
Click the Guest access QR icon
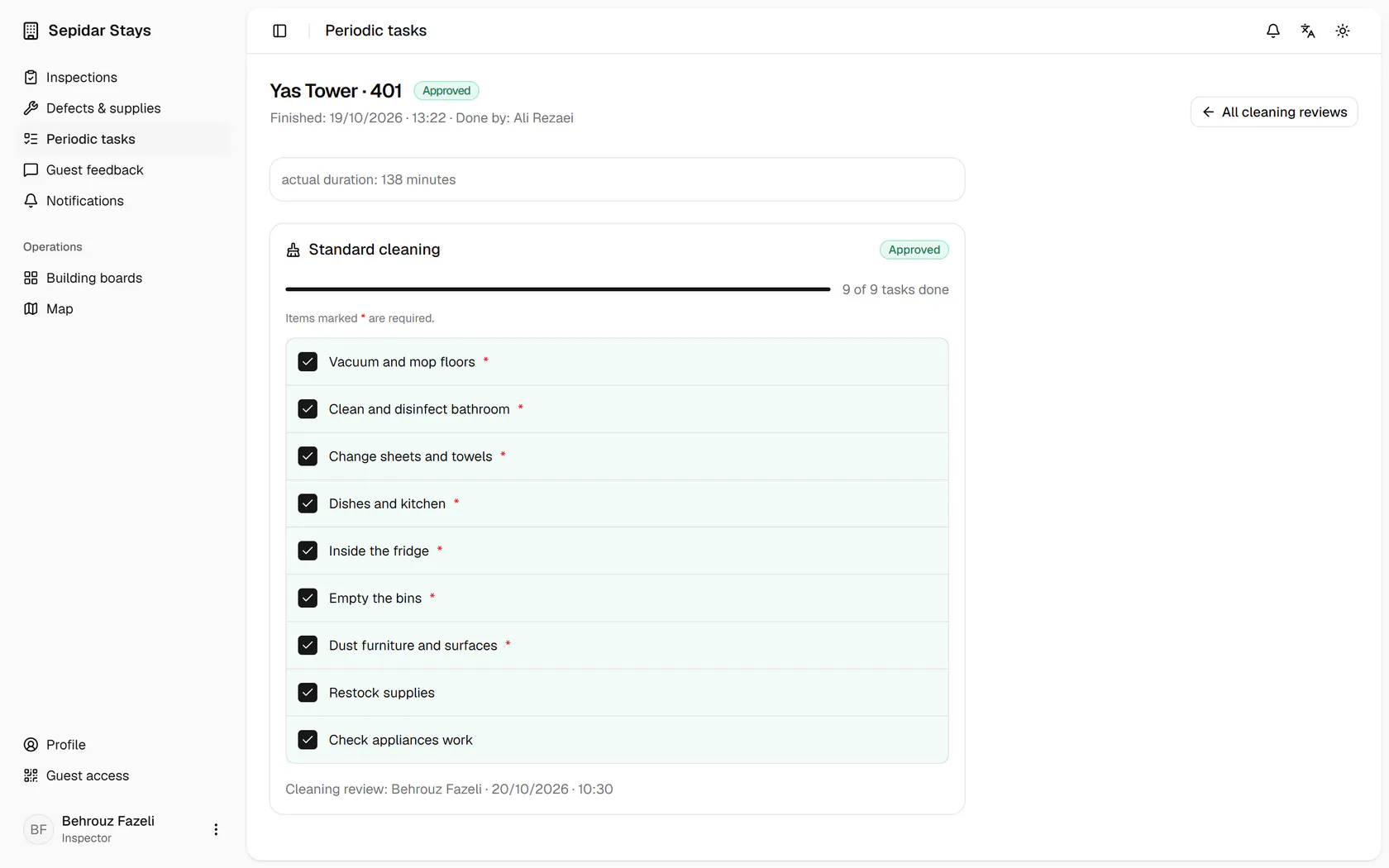pos(31,775)
